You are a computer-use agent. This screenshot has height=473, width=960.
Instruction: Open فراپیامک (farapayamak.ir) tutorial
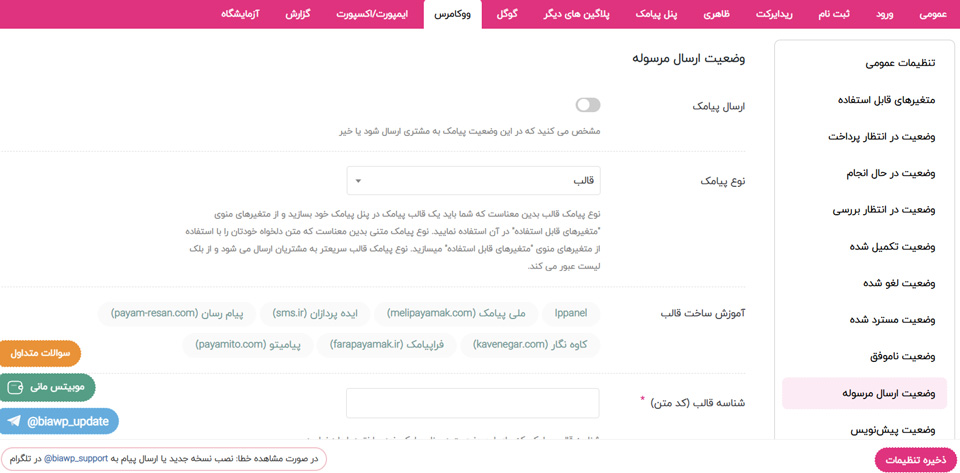pyautogui.click(x=387, y=345)
